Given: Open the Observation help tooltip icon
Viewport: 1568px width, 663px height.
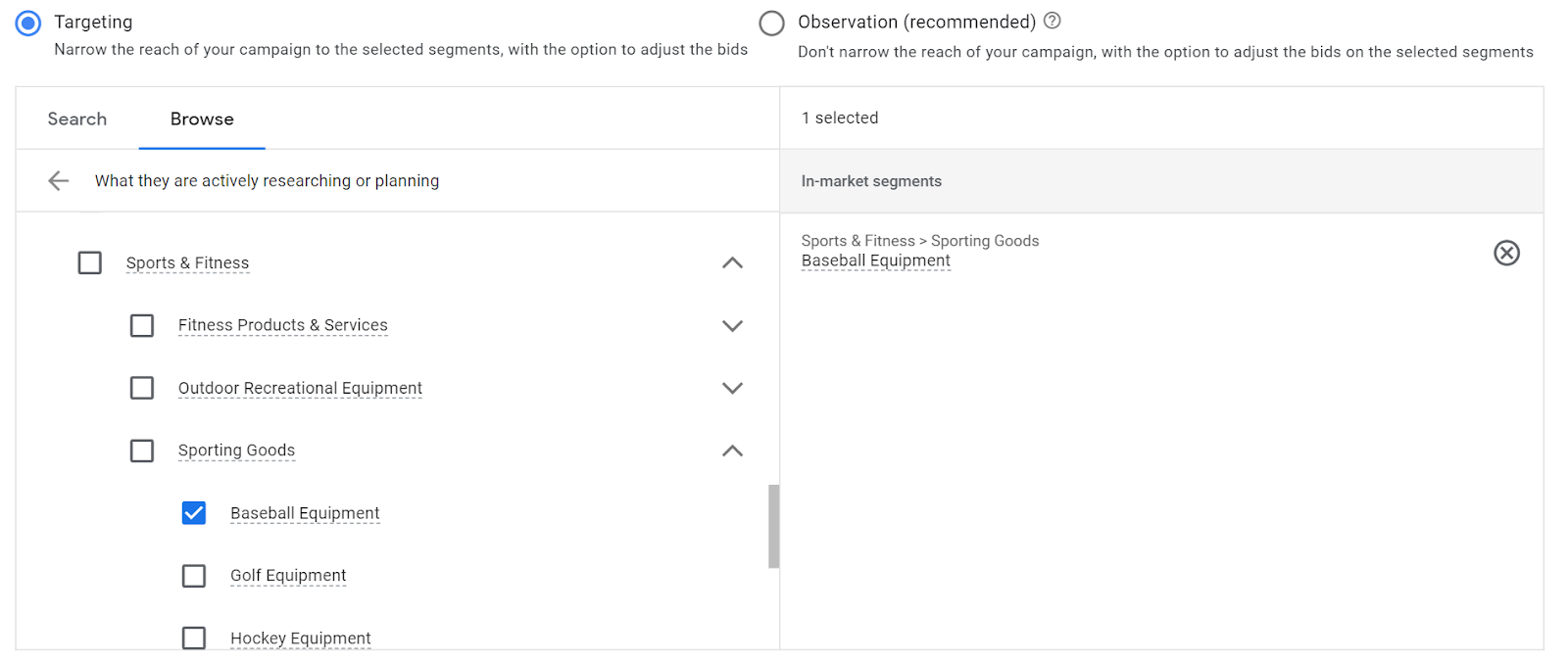Looking at the screenshot, I should 1053,21.
